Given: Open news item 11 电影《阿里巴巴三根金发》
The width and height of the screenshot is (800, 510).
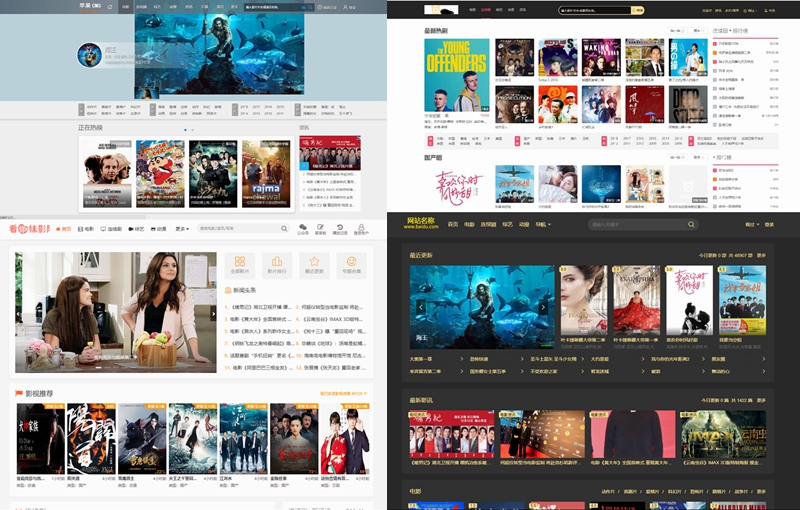Looking at the screenshot, I should tap(258, 368).
